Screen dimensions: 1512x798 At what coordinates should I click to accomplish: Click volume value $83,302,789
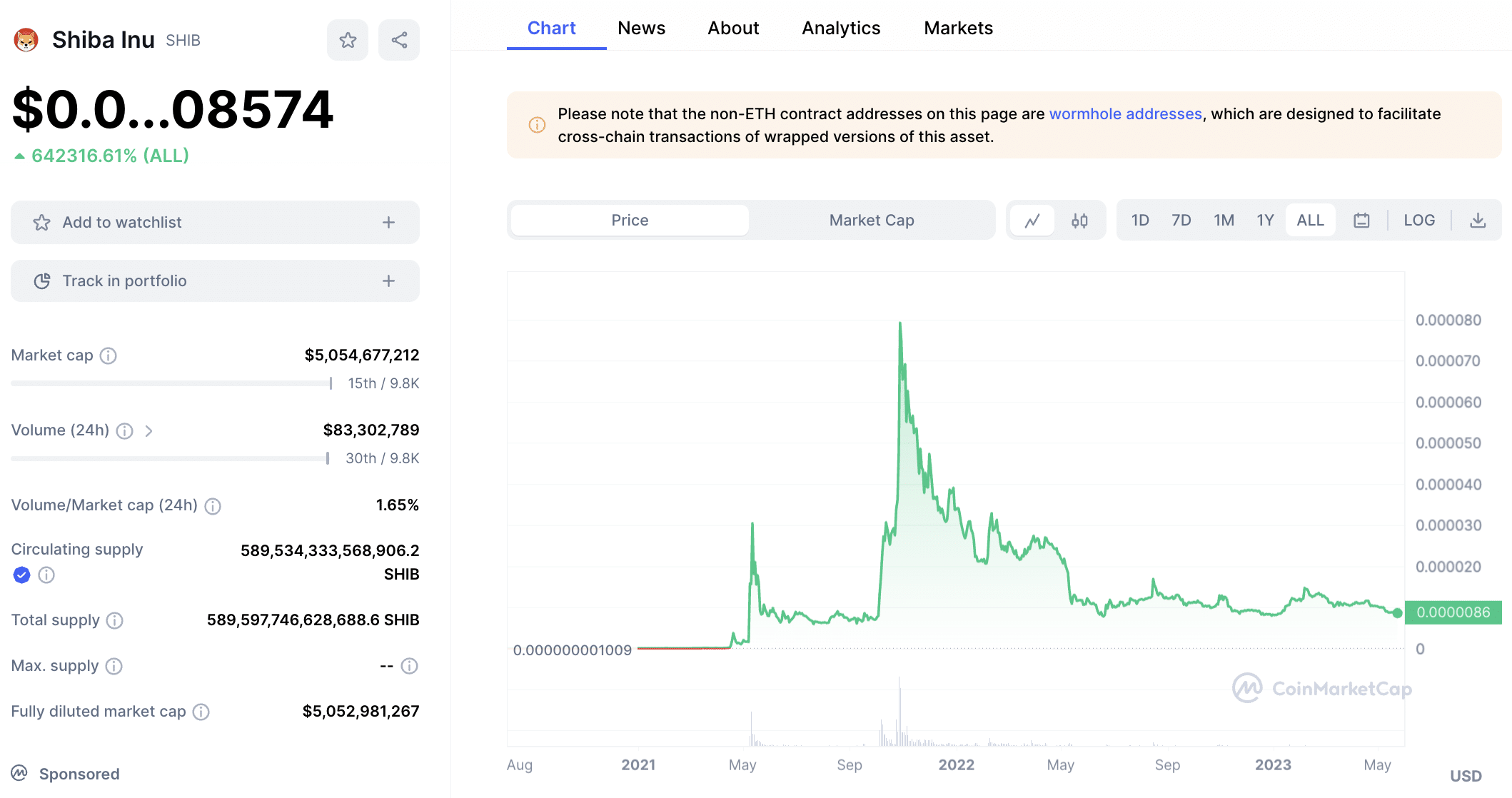pyautogui.click(x=371, y=430)
